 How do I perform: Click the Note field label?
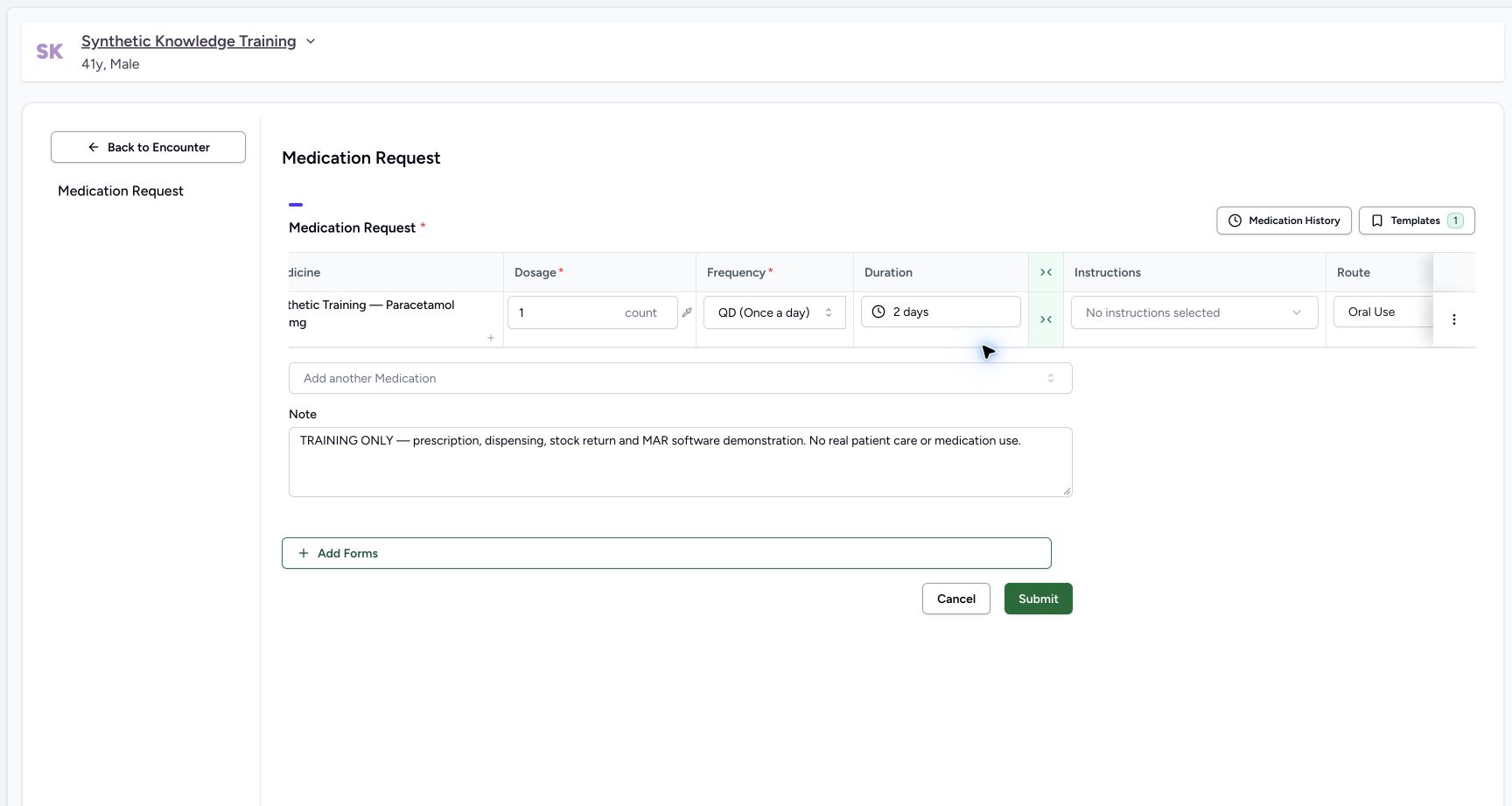(303, 414)
